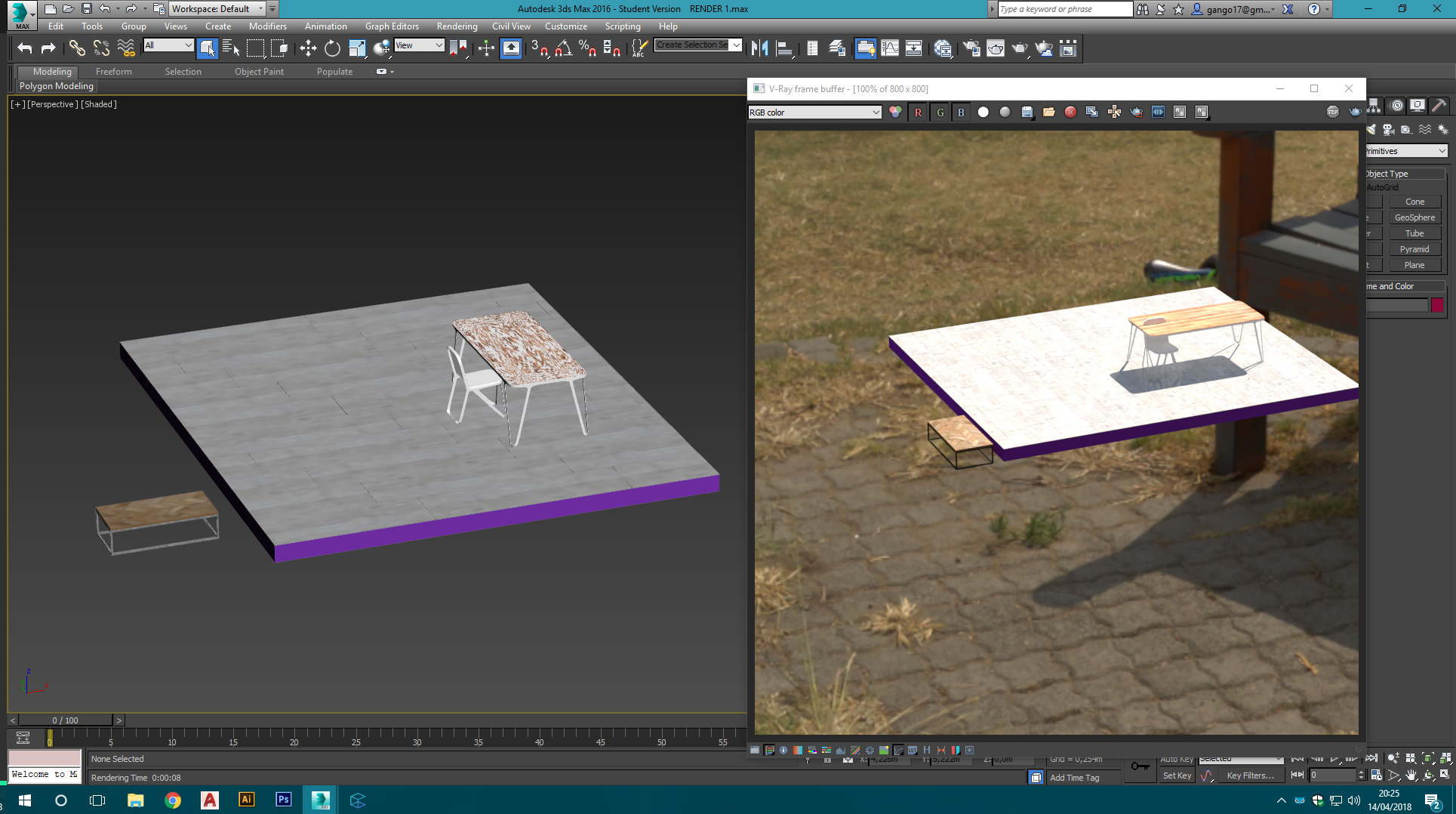Image resolution: width=1456 pixels, height=814 pixels.
Task: Activate the Select and Link tool
Action: pyautogui.click(x=77, y=48)
